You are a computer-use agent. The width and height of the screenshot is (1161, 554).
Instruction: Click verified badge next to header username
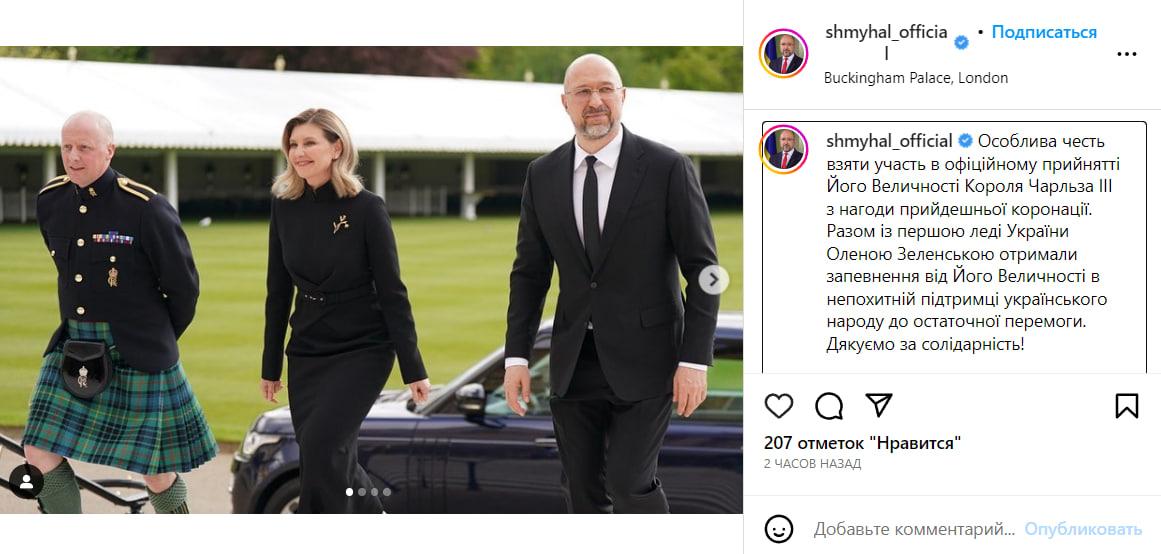click(960, 43)
